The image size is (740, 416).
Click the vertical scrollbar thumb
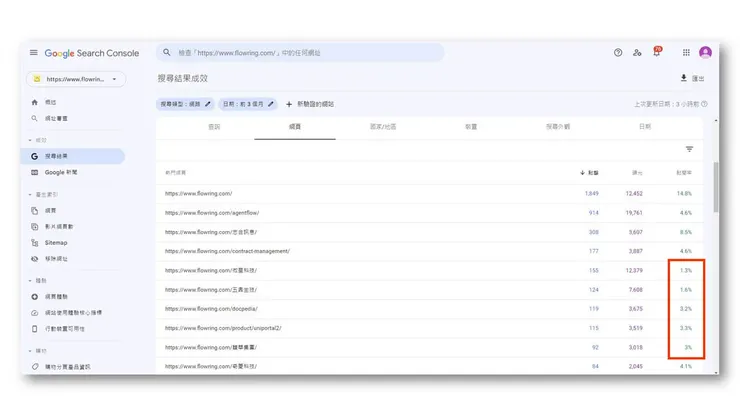[716, 187]
